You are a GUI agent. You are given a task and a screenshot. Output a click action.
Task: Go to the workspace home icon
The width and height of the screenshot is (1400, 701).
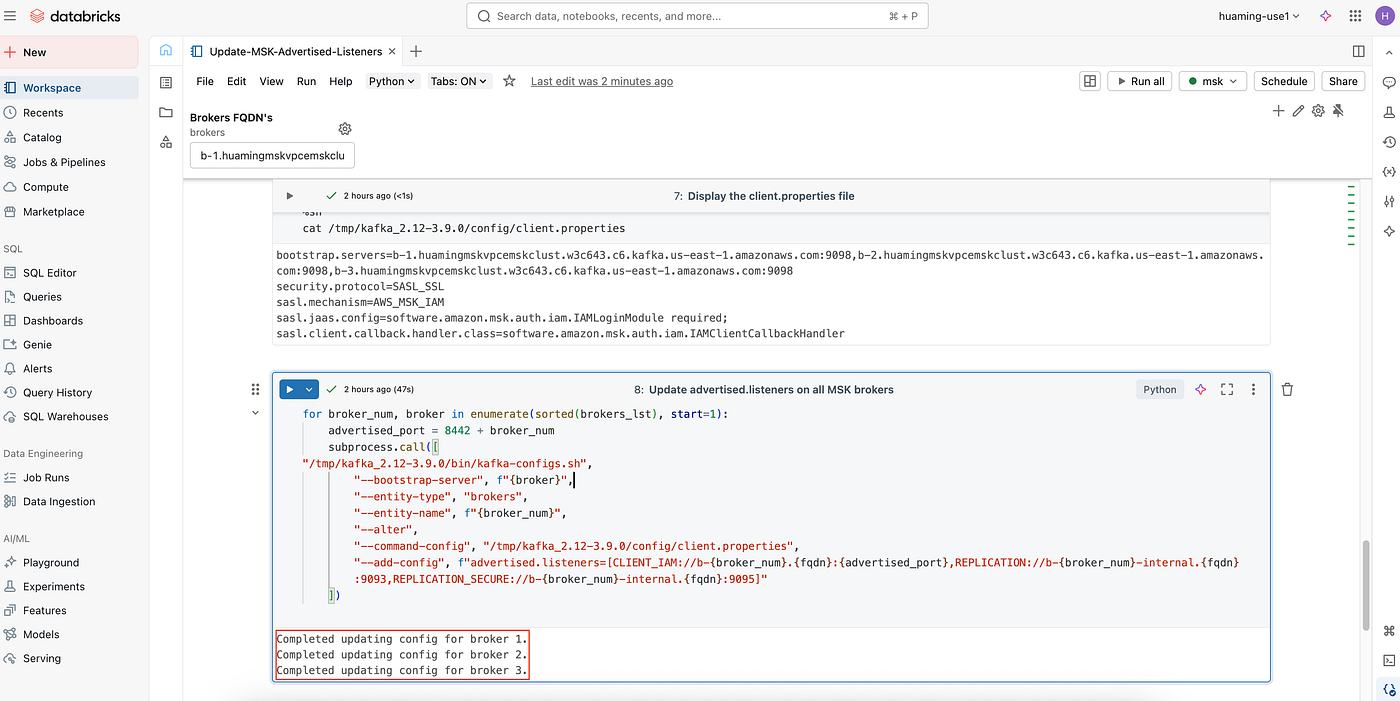[x=166, y=51]
